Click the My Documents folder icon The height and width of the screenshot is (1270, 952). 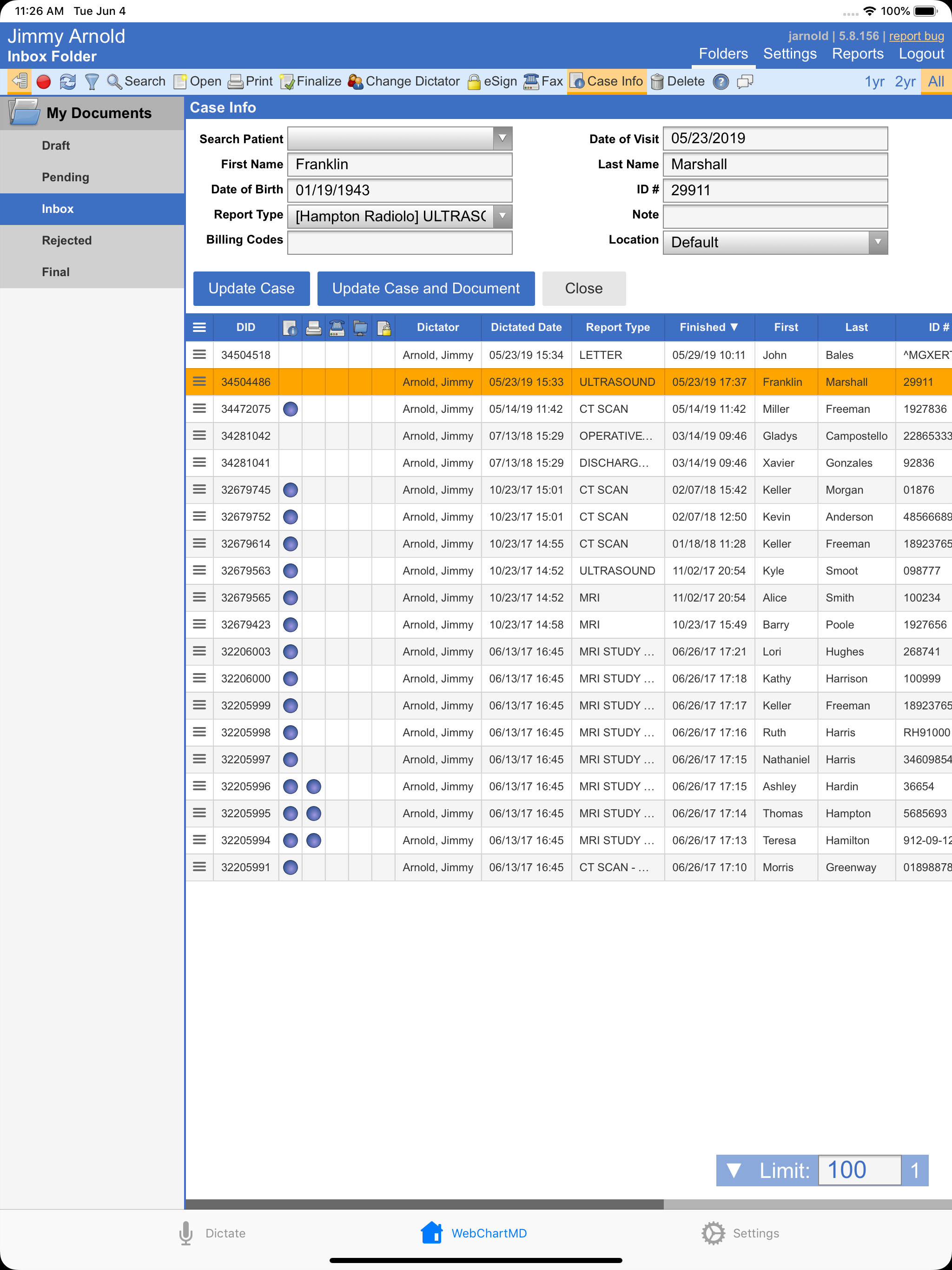pos(24,112)
